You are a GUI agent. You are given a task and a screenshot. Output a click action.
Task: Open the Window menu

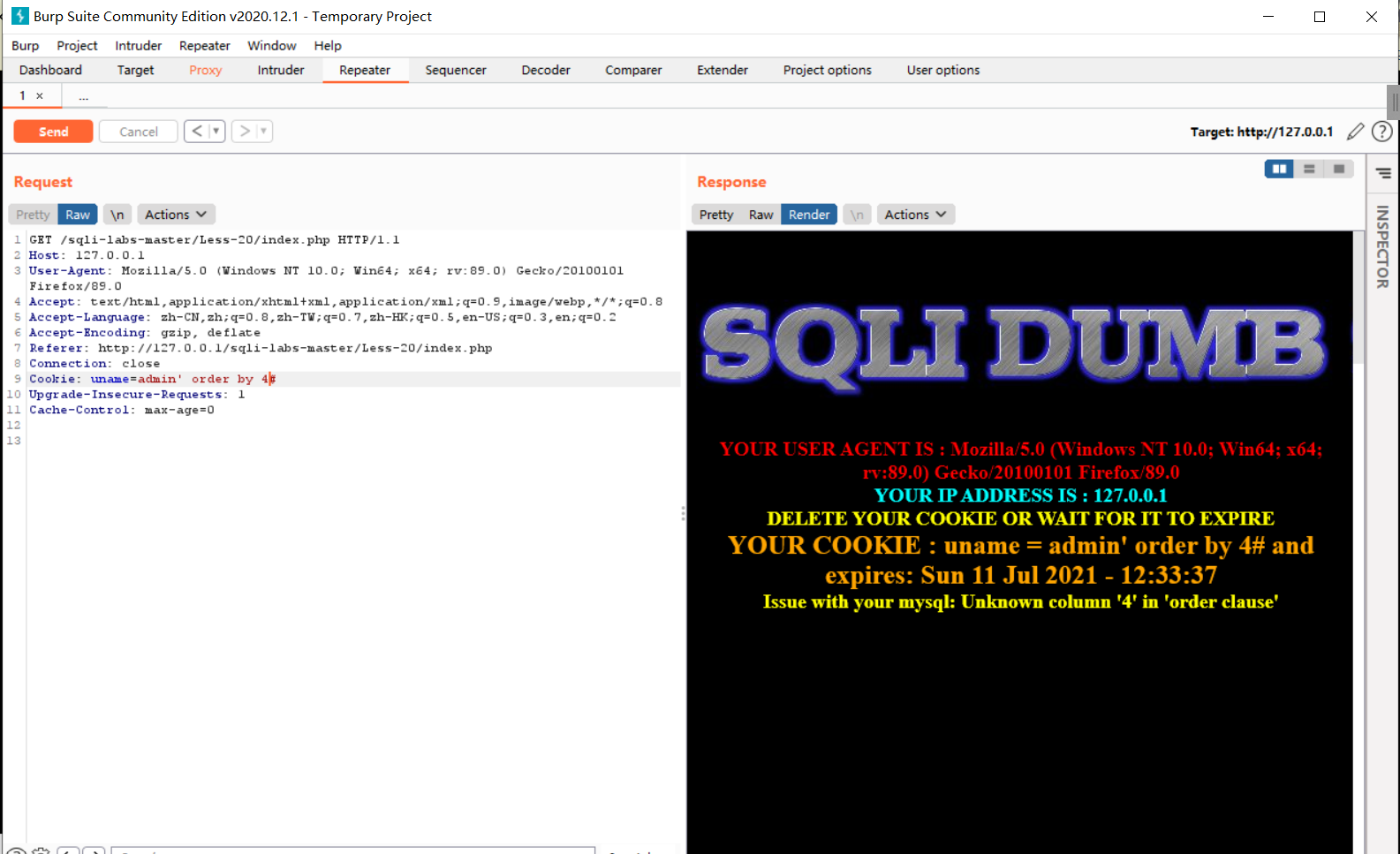tap(272, 46)
